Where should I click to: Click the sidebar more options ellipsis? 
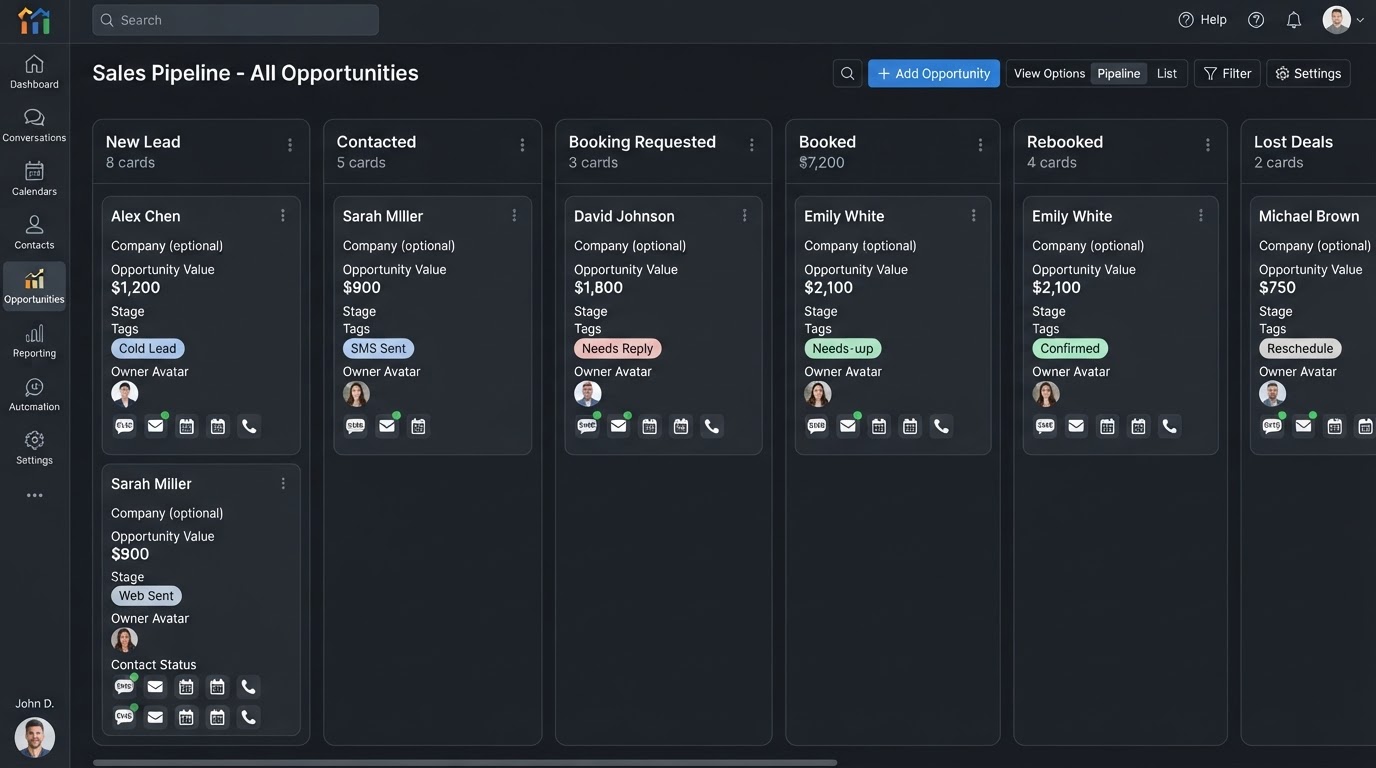point(34,495)
